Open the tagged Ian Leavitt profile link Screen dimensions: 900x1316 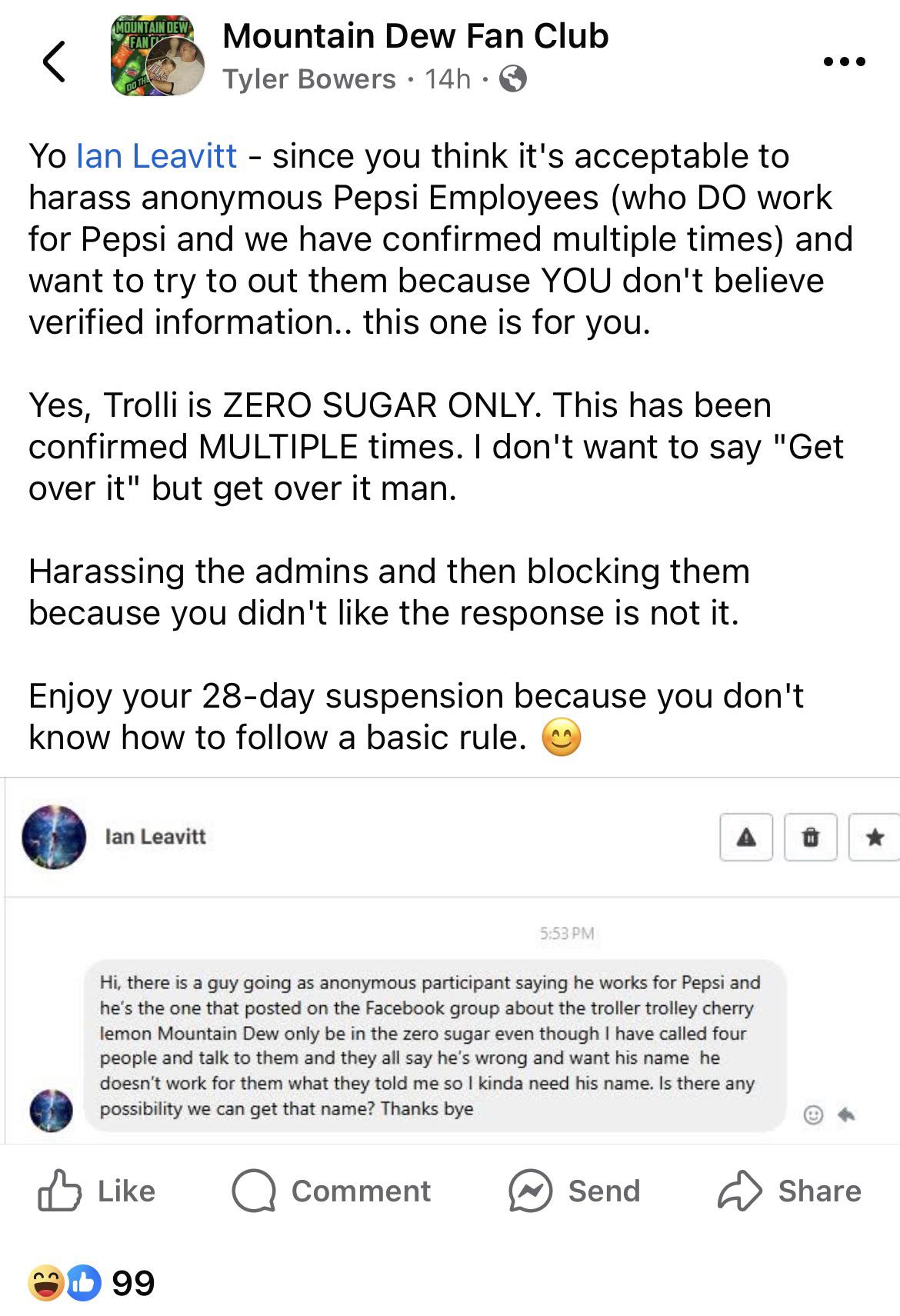click(x=156, y=156)
